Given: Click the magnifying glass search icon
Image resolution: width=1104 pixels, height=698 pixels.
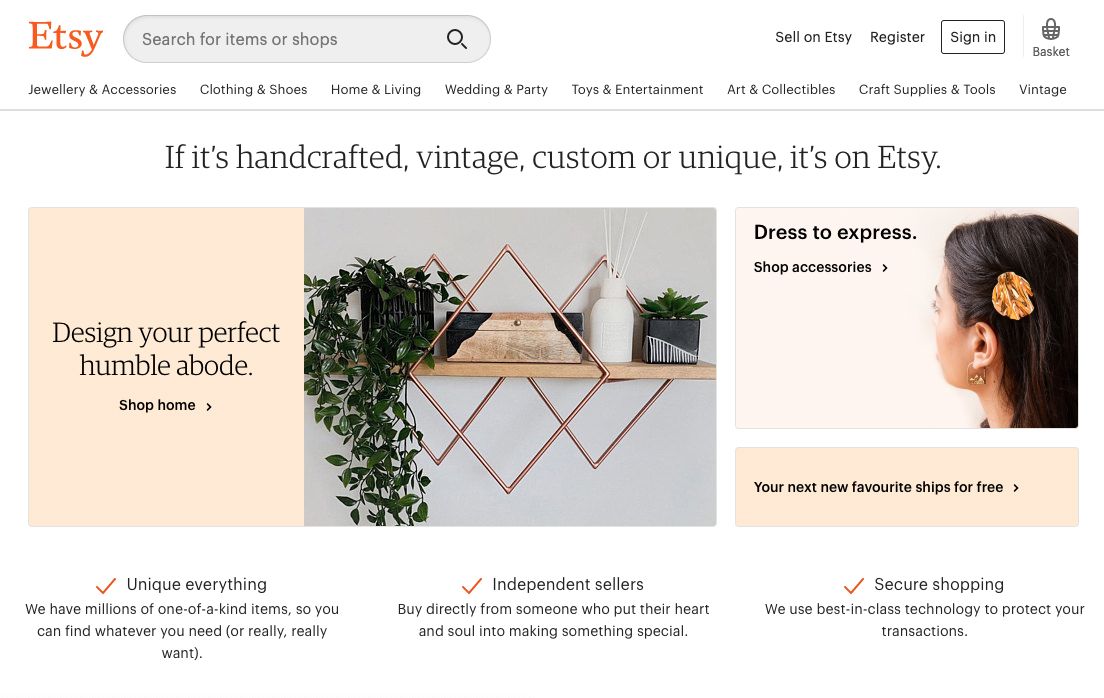Looking at the screenshot, I should [x=457, y=39].
